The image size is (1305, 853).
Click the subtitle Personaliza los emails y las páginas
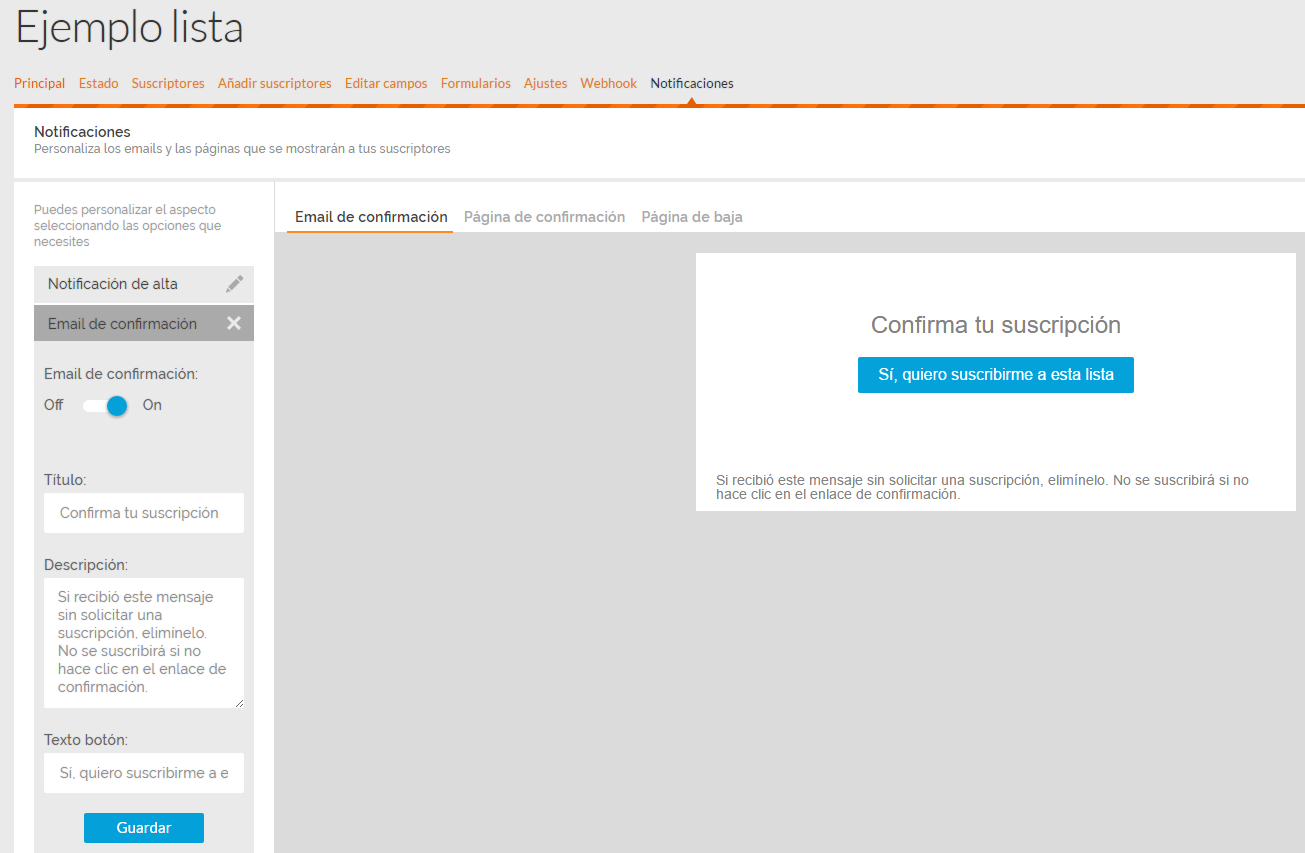pyautogui.click(x=242, y=149)
